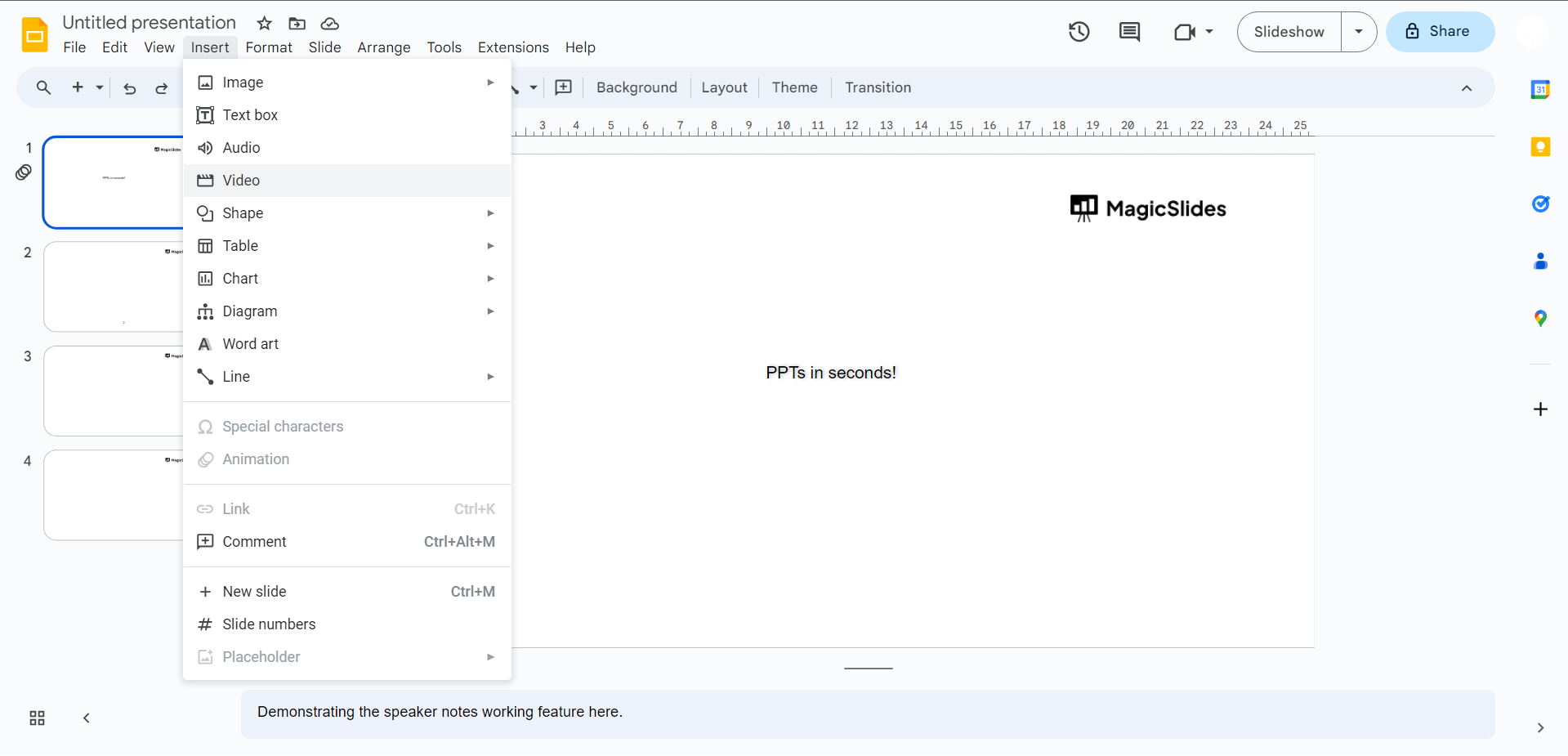Image resolution: width=1568 pixels, height=756 pixels.
Task: Select Video from the Insert menu
Action: [347, 181]
